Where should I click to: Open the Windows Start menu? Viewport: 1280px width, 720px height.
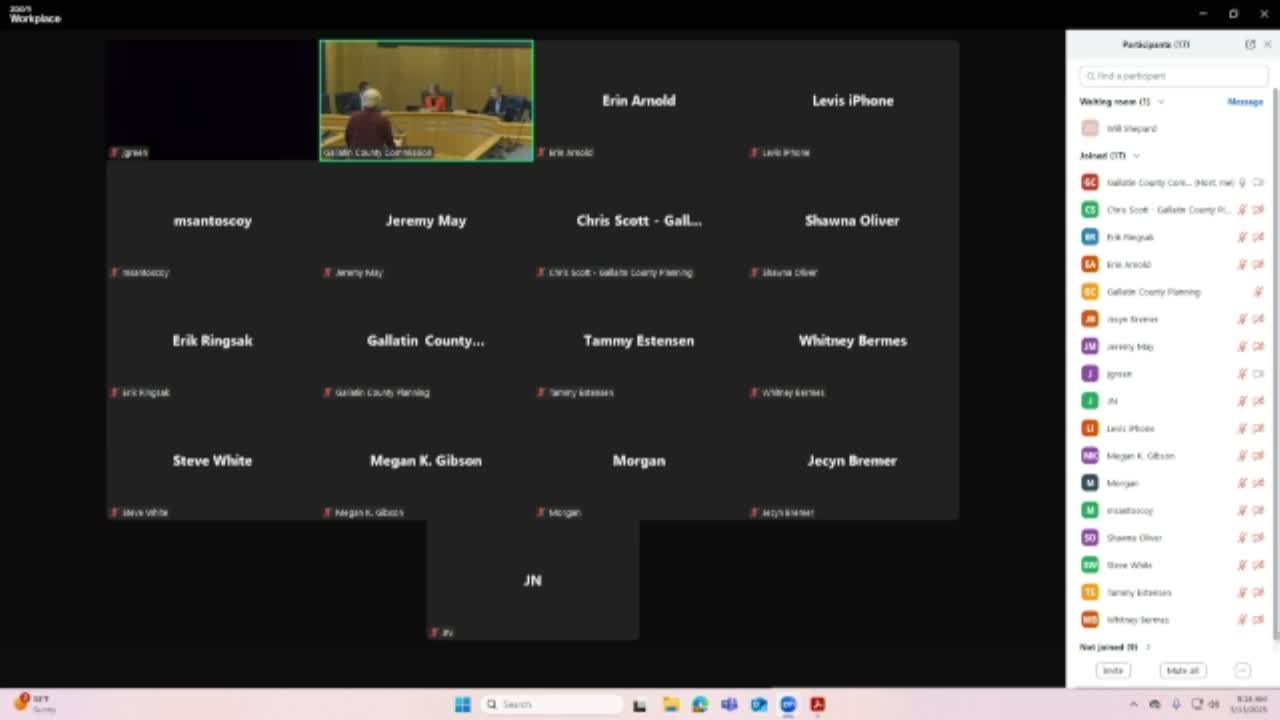[x=462, y=704]
